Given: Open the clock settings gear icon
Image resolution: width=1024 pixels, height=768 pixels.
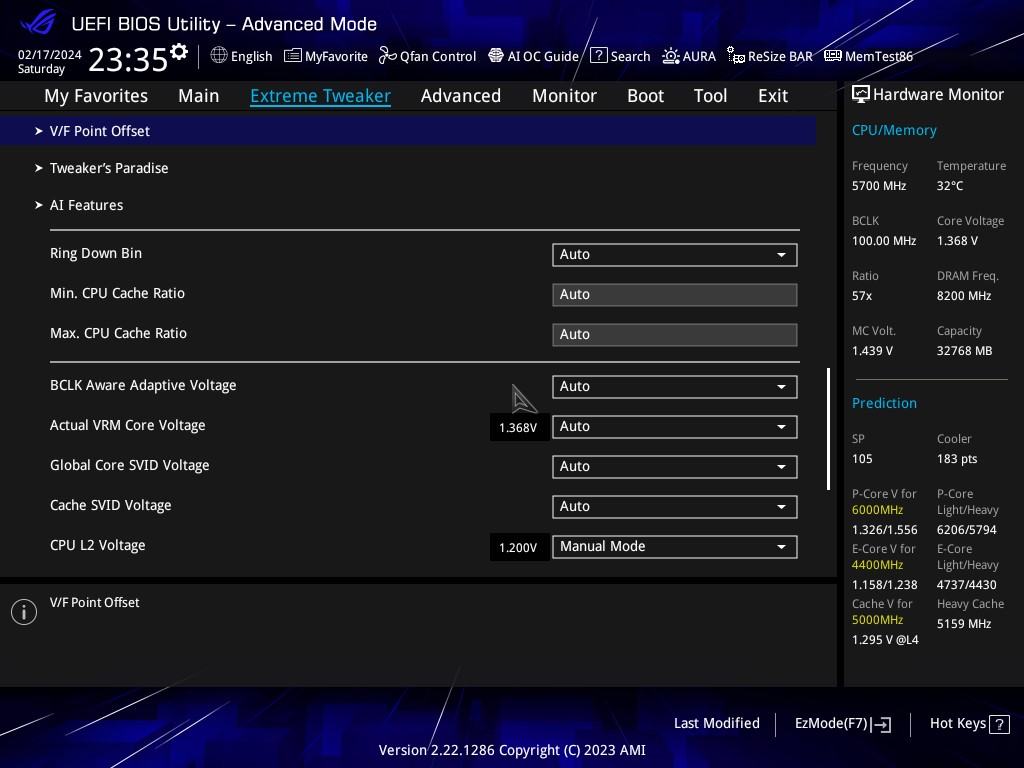Looking at the screenshot, I should [x=179, y=51].
